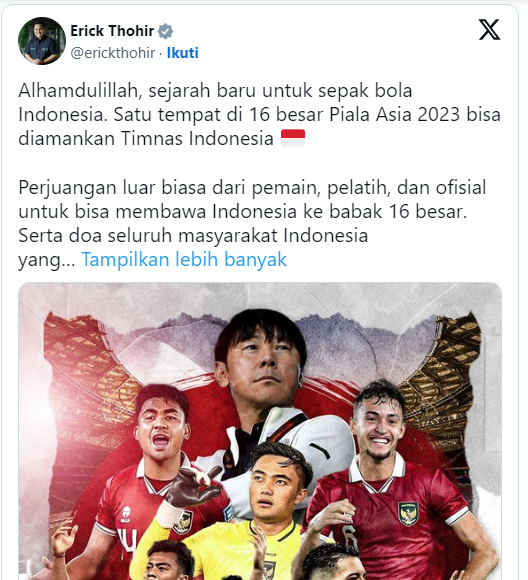The height and width of the screenshot is (580, 528).
Task: Open Erick Thohir's profile avatar
Action: [x=41, y=41]
